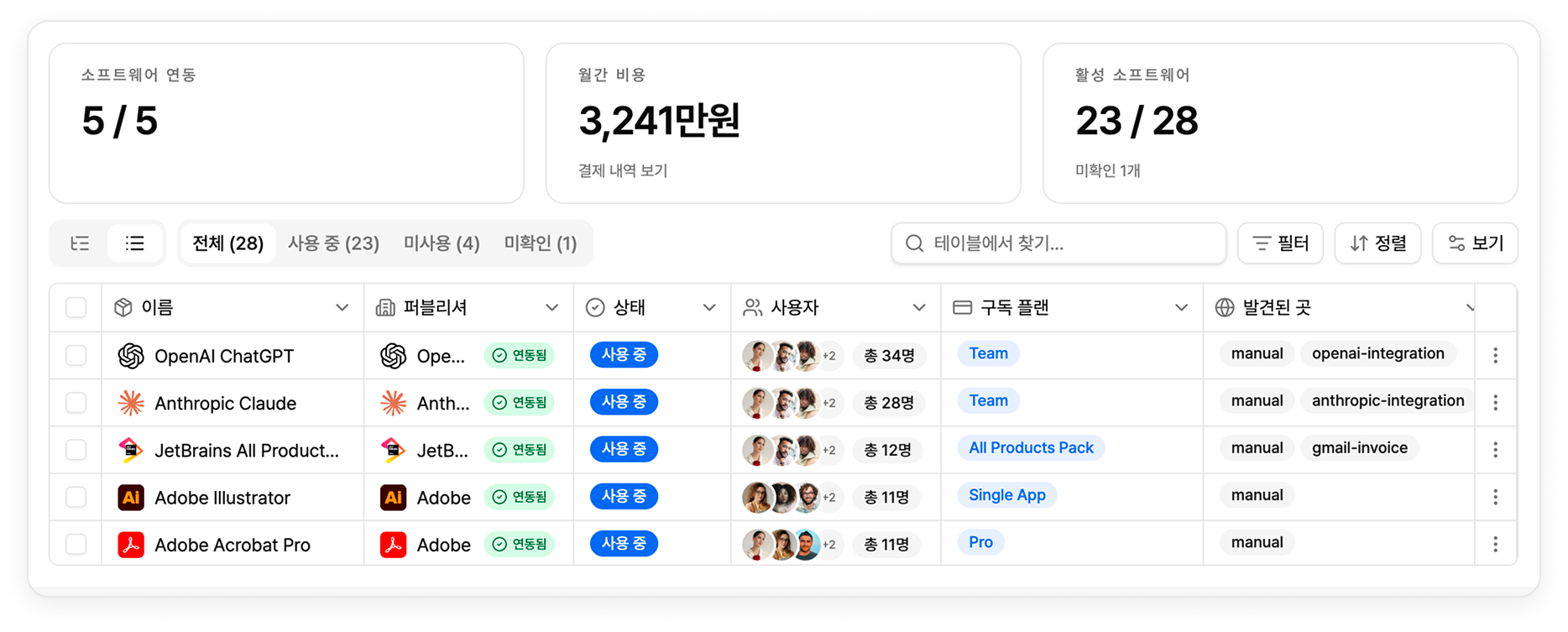This screenshot has width=1568, height=632.
Task: Click 연동됨 badge in Anthropic row
Action: [520, 403]
